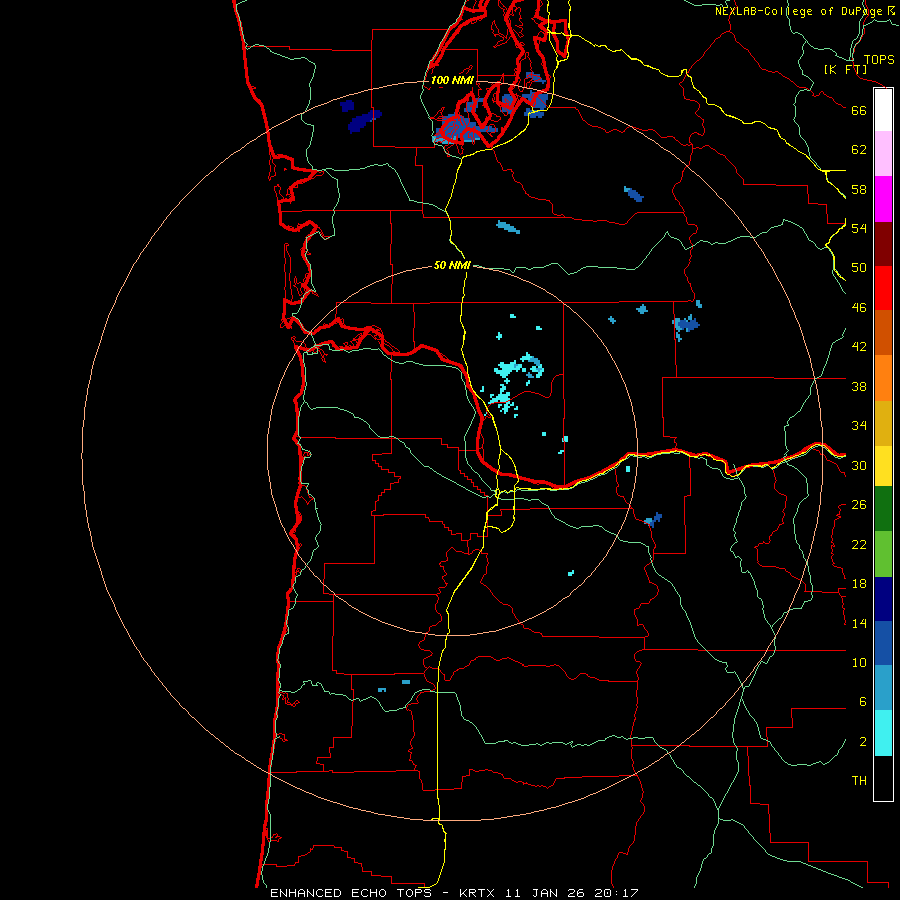Screen dimensions: 900x900
Task: Click the legend value '30'
Action: pyautogui.click(x=859, y=465)
